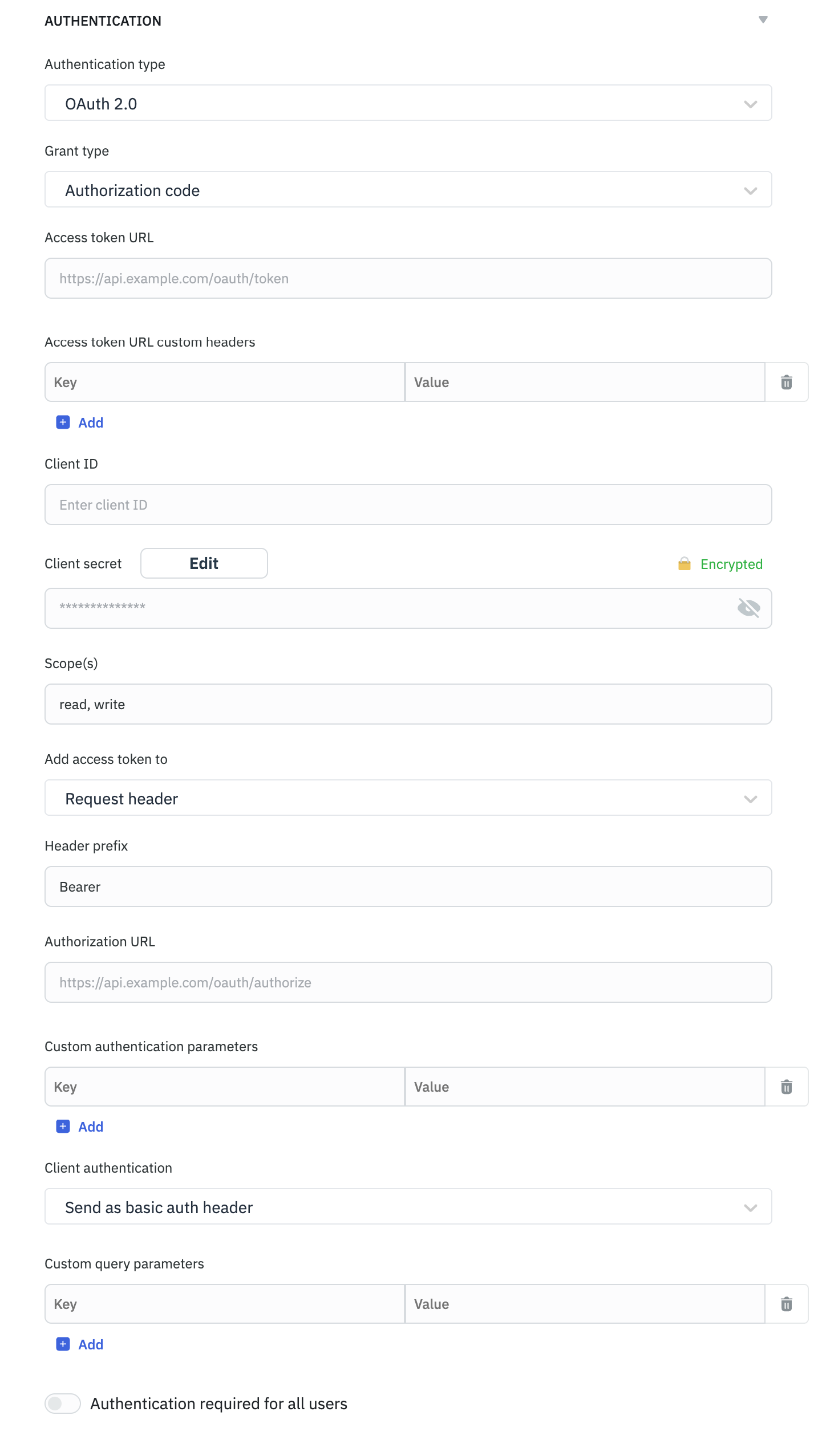Open the Authentication type dropdown
The height and width of the screenshot is (1456, 818).
(x=408, y=103)
